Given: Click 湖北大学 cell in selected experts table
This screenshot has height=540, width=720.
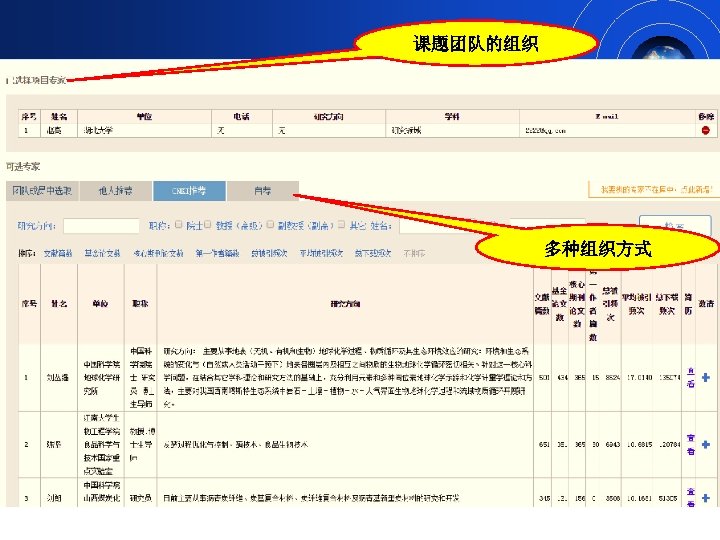Looking at the screenshot, I should [x=144, y=130].
